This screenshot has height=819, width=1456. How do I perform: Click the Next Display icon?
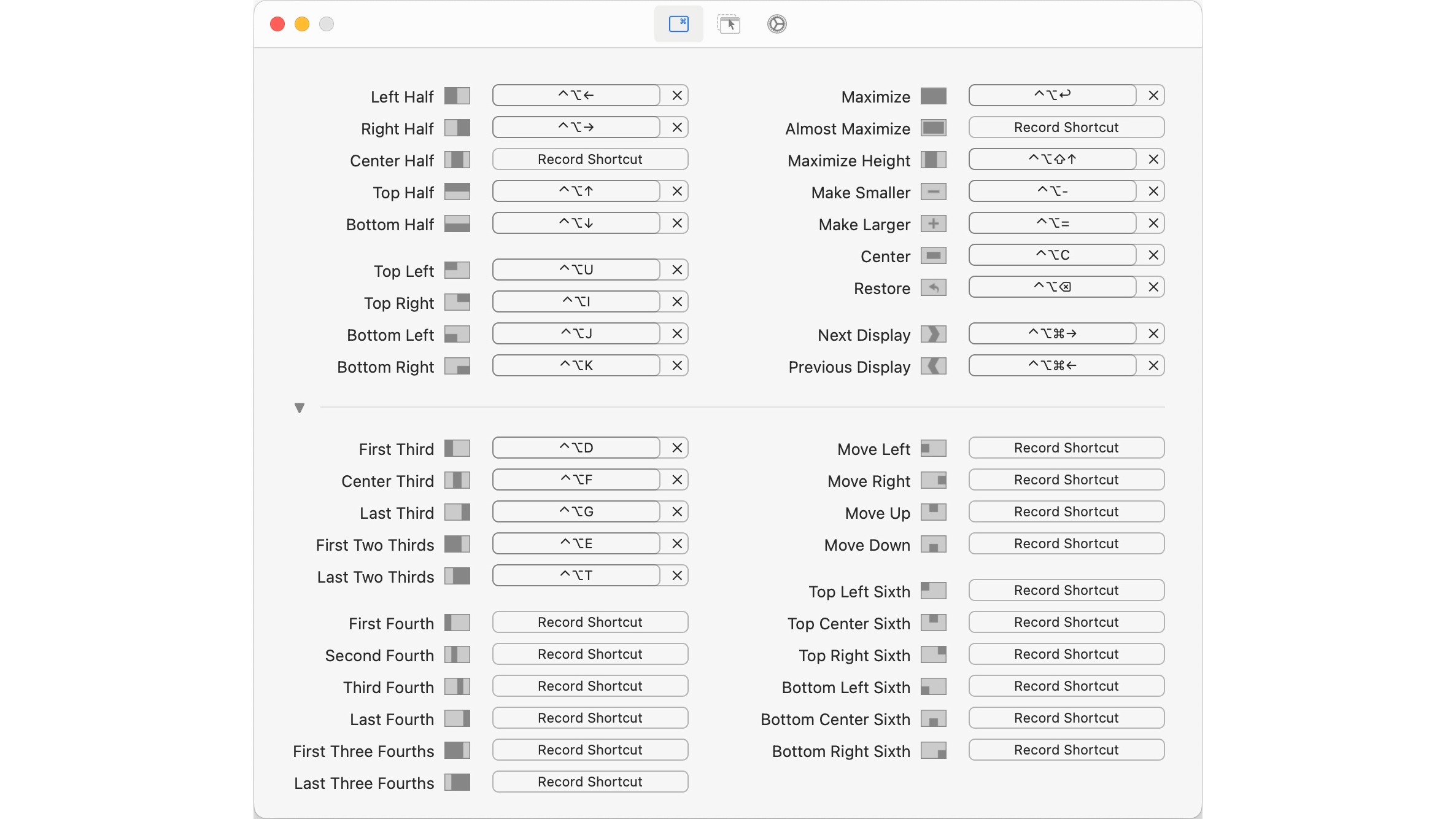point(934,334)
